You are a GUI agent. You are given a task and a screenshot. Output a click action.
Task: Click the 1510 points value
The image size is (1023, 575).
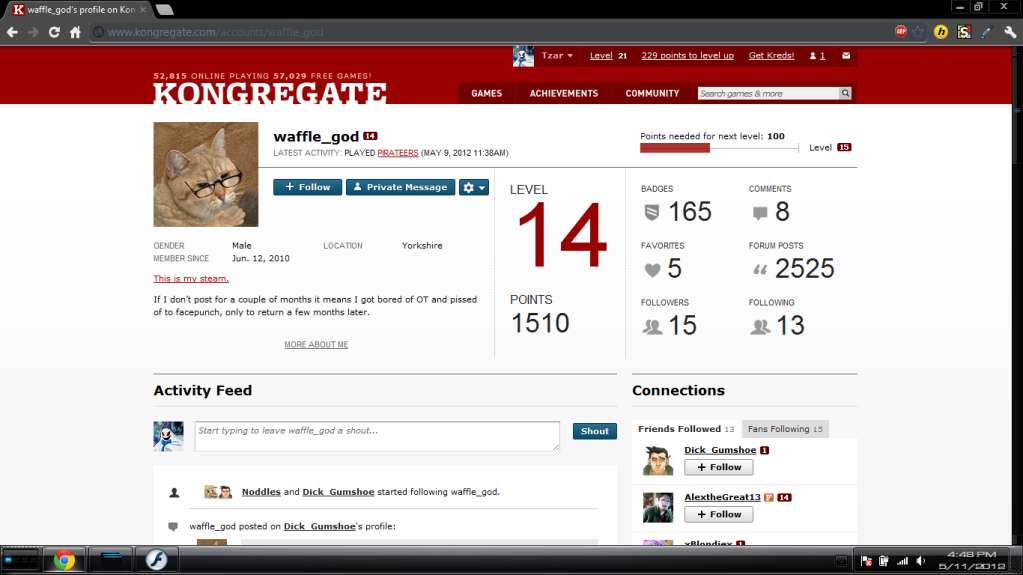click(x=540, y=323)
